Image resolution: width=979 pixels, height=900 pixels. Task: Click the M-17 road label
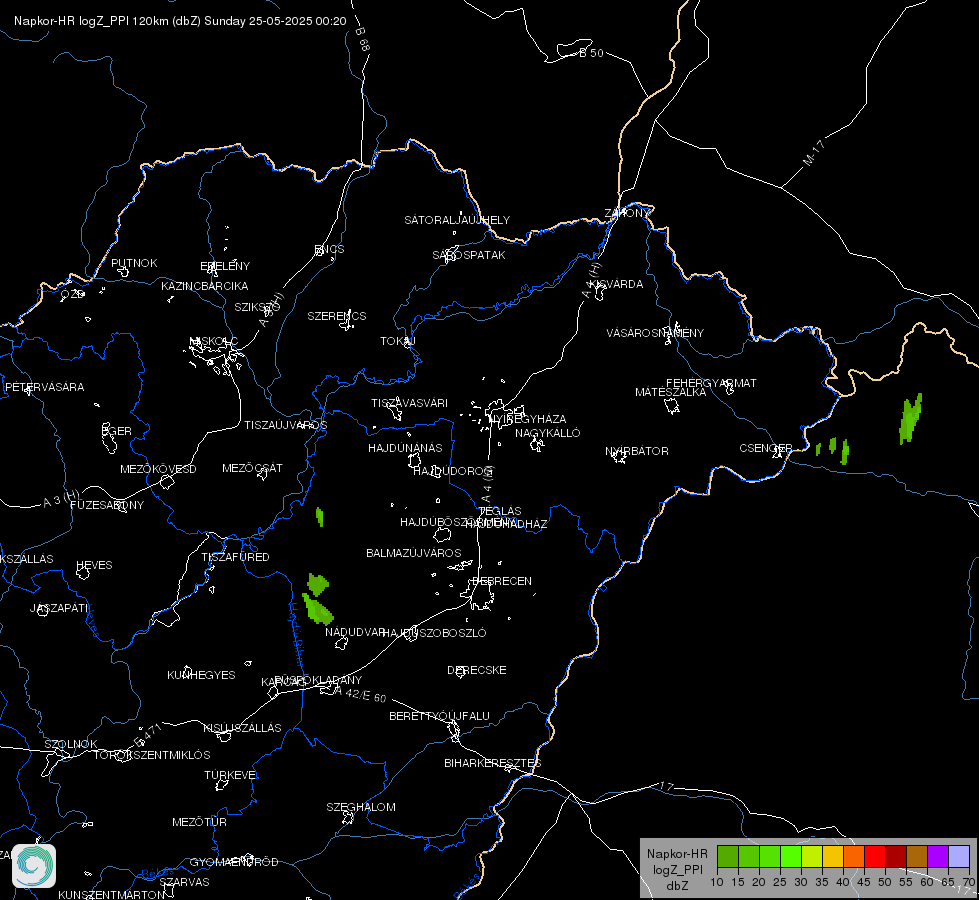(814, 153)
